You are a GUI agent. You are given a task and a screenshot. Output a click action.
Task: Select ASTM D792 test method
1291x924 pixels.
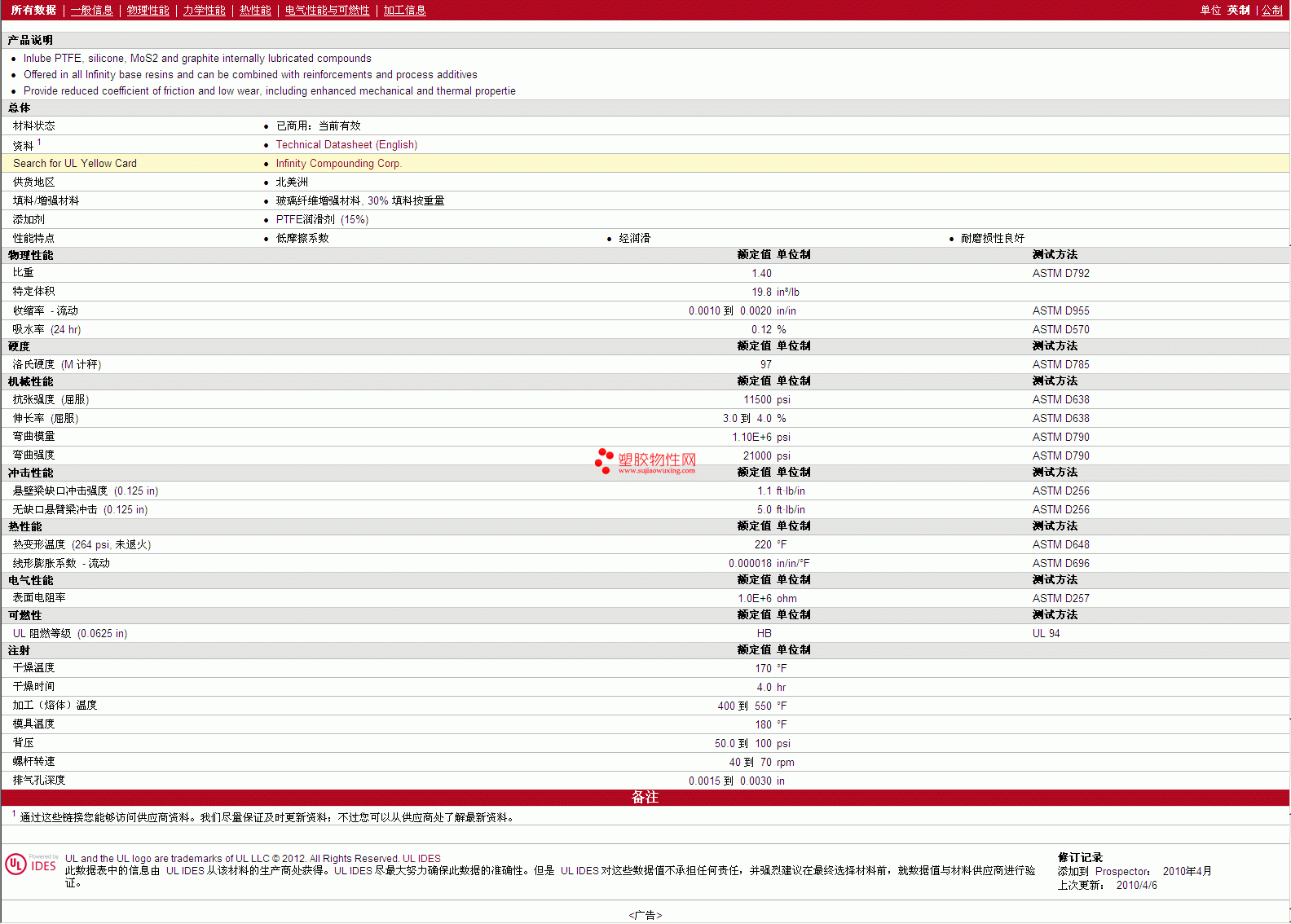pyautogui.click(x=1060, y=273)
